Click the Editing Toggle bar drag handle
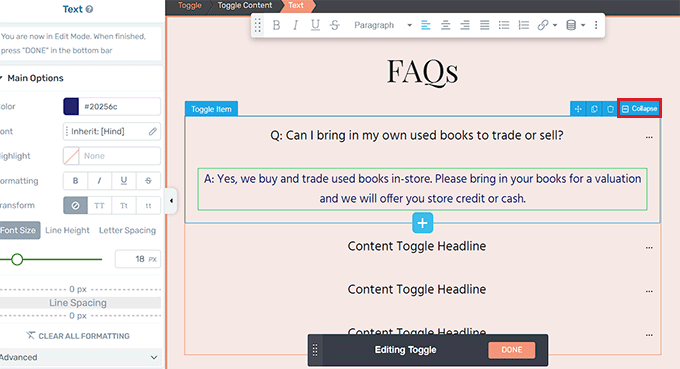 pos(315,350)
